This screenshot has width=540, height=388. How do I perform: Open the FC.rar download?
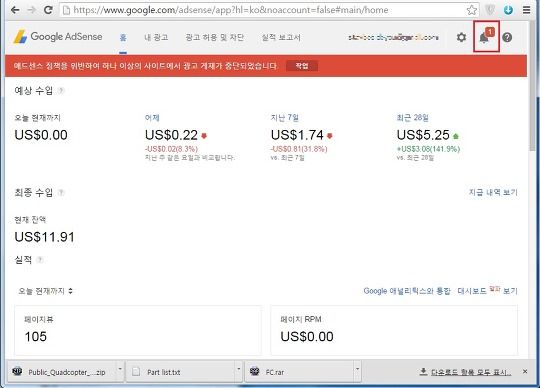coord(299,371)
